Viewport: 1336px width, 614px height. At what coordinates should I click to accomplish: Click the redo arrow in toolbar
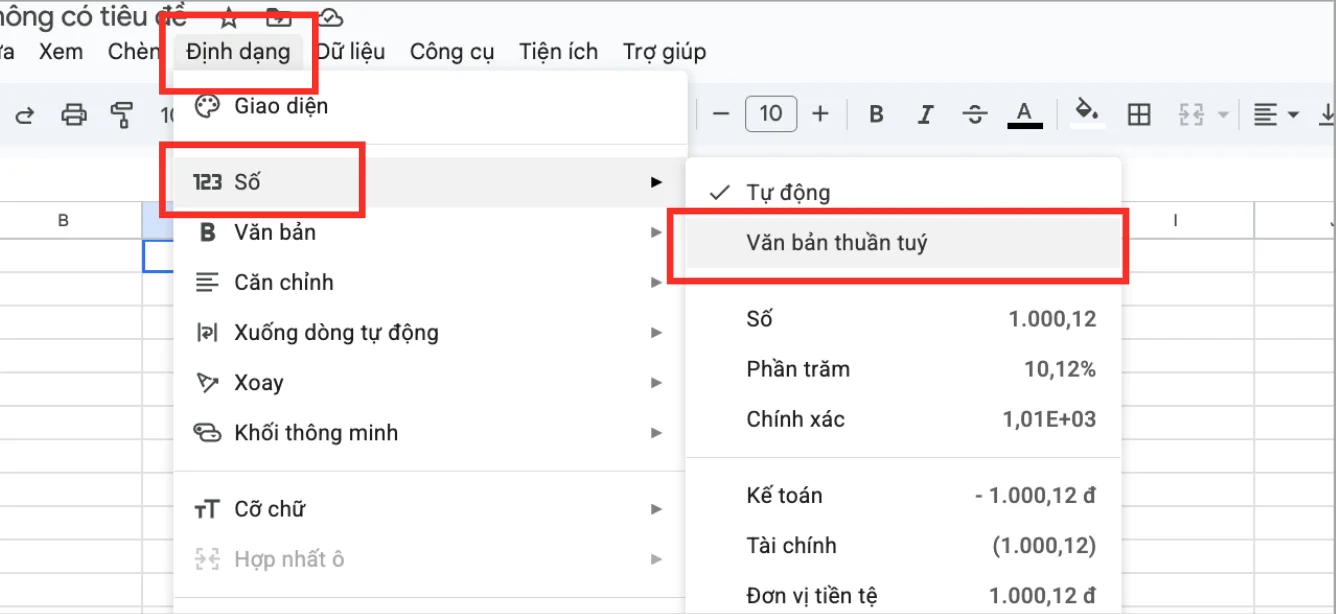point(25,115)
